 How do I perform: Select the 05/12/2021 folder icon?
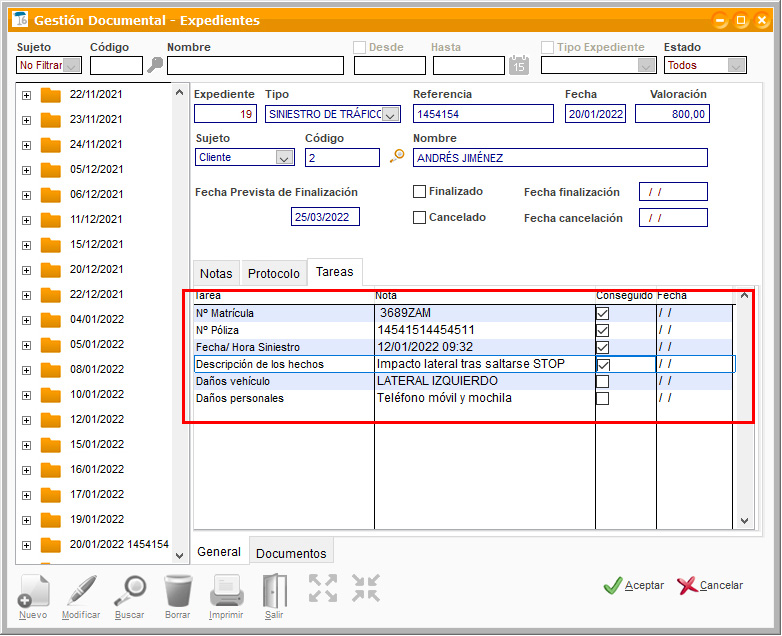point(50,170)
